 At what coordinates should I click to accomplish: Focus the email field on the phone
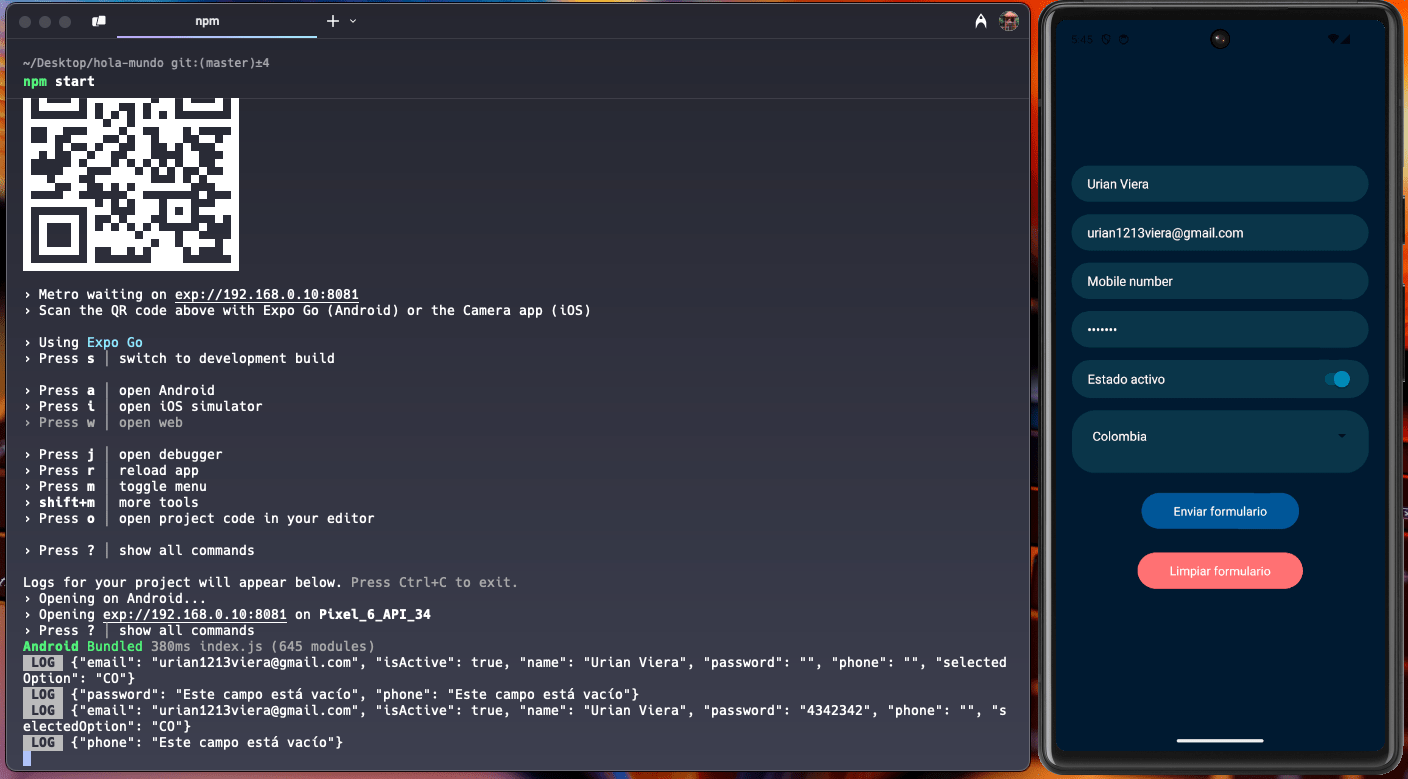pyautogui.click(x=1220, y=233)
